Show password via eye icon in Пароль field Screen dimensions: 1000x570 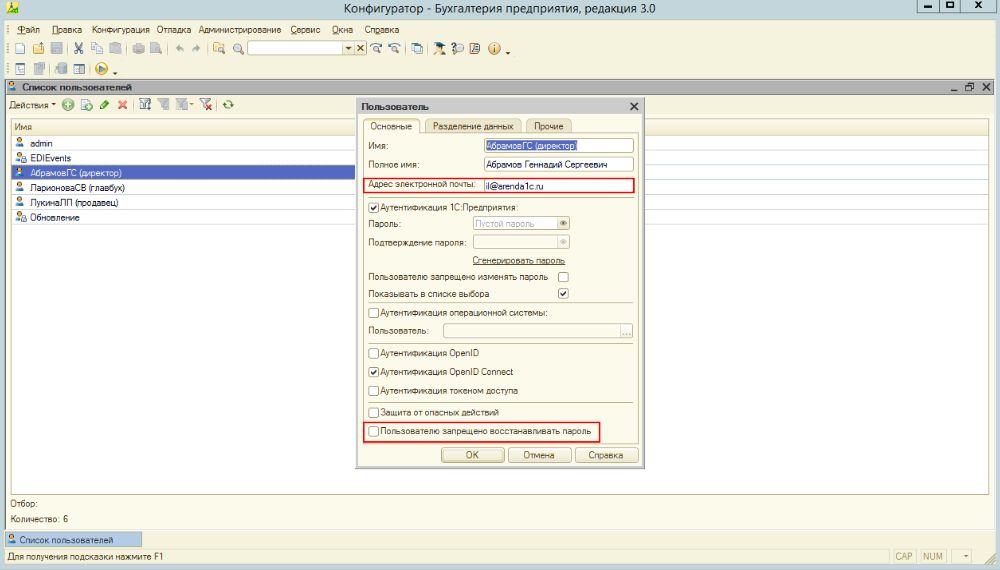pyautogui.click(x=563, y=224)
